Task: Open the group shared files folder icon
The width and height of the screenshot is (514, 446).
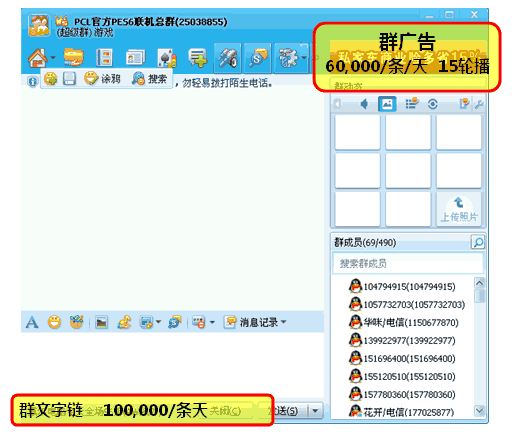Action: 73,58
